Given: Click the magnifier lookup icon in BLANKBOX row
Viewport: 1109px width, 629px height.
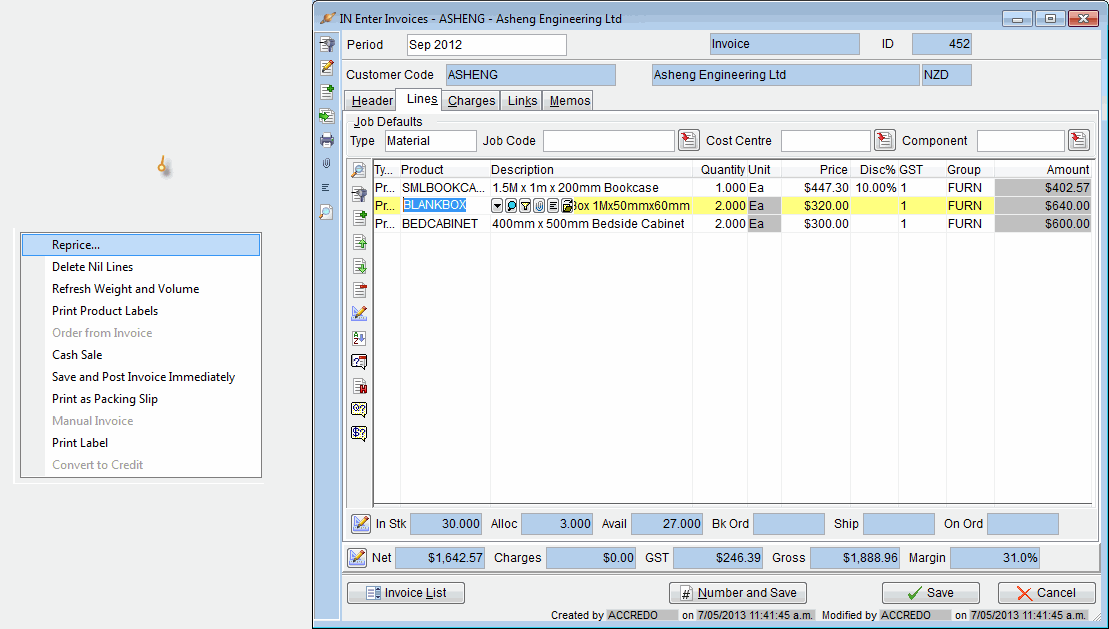Looking at the screenshot, I should (x=511, y=206).
